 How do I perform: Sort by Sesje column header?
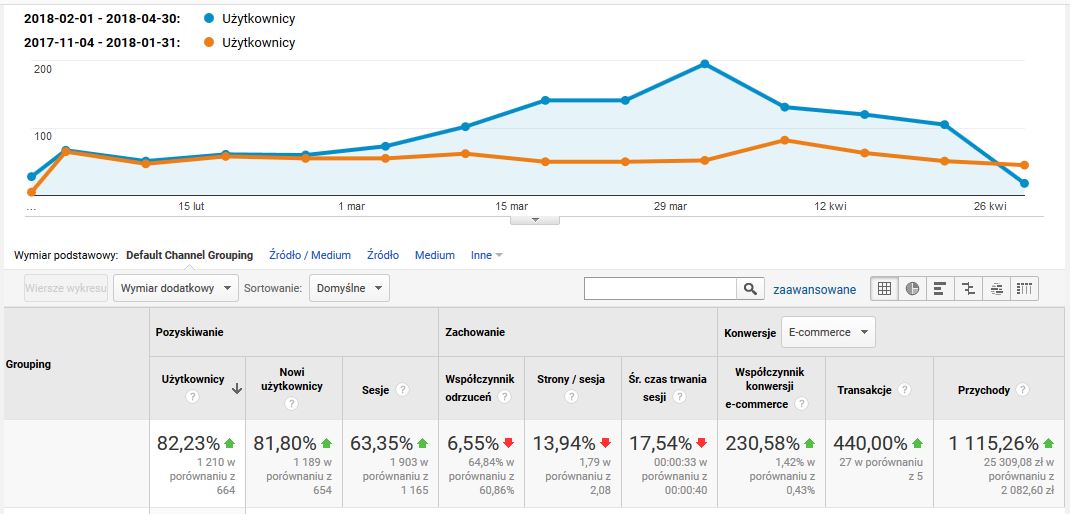(377, 390)
